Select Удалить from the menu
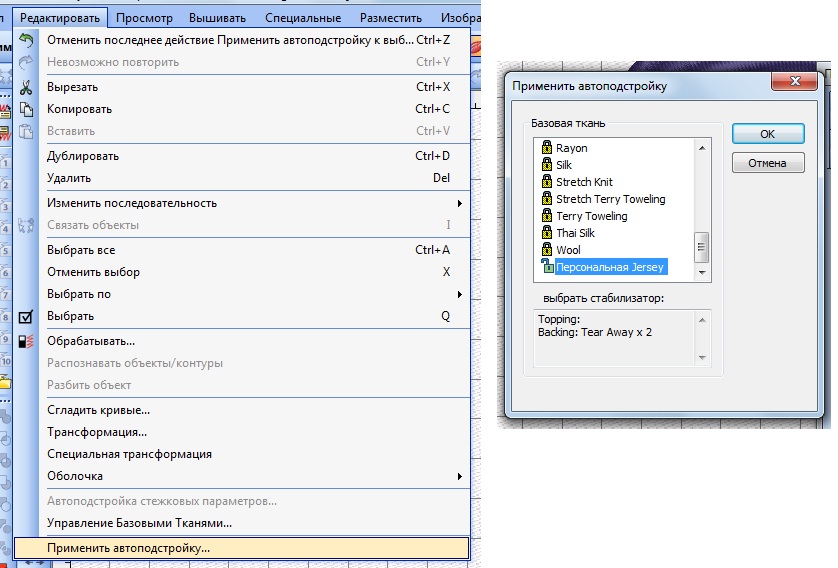838x568 pixels. tap(242, 178)
